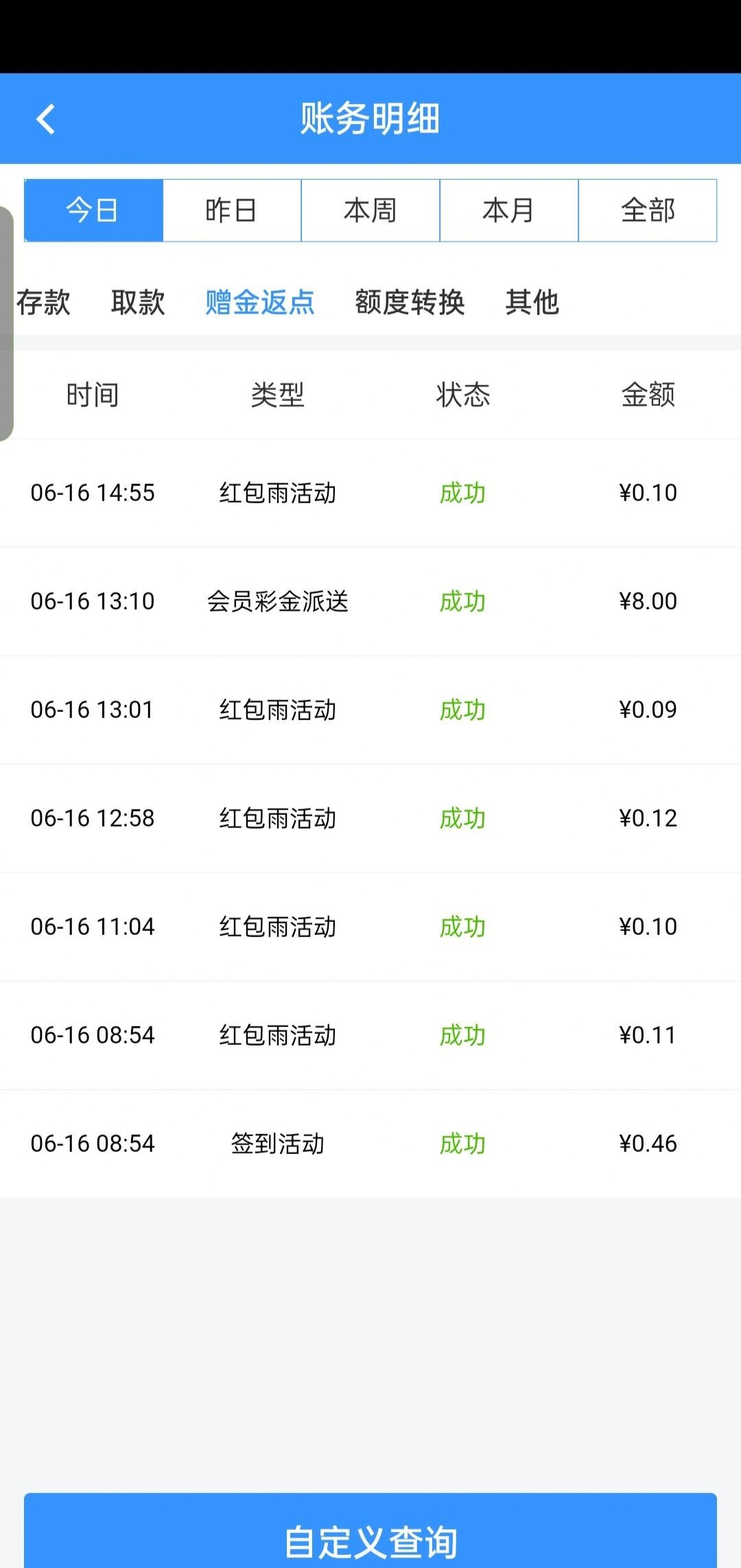Switch to 昨日 date filter
The height and width of the screenshot is (1568, 741).
(x=232, y=210)
